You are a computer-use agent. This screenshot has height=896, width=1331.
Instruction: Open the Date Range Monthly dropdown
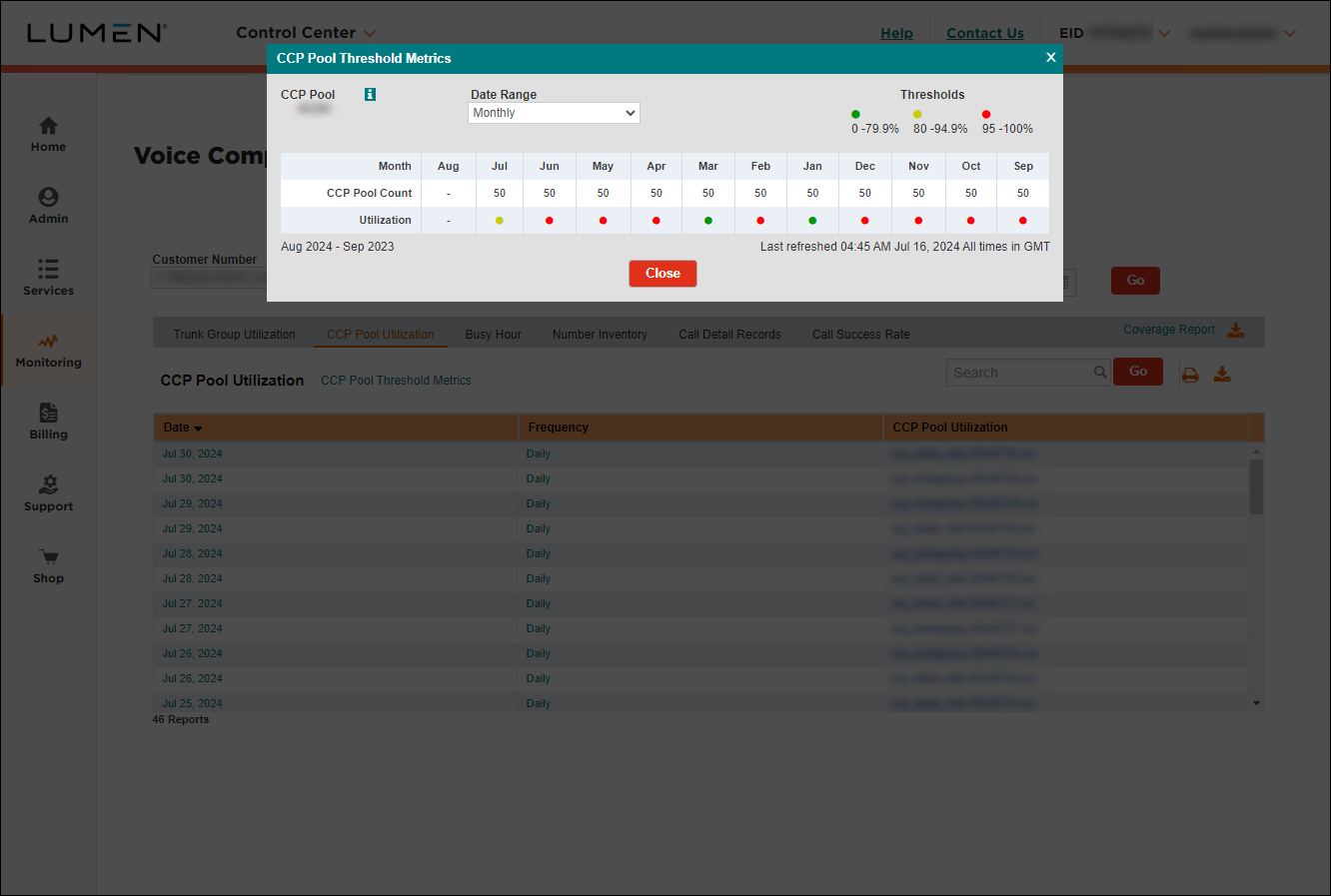click(x=554, y=112)
